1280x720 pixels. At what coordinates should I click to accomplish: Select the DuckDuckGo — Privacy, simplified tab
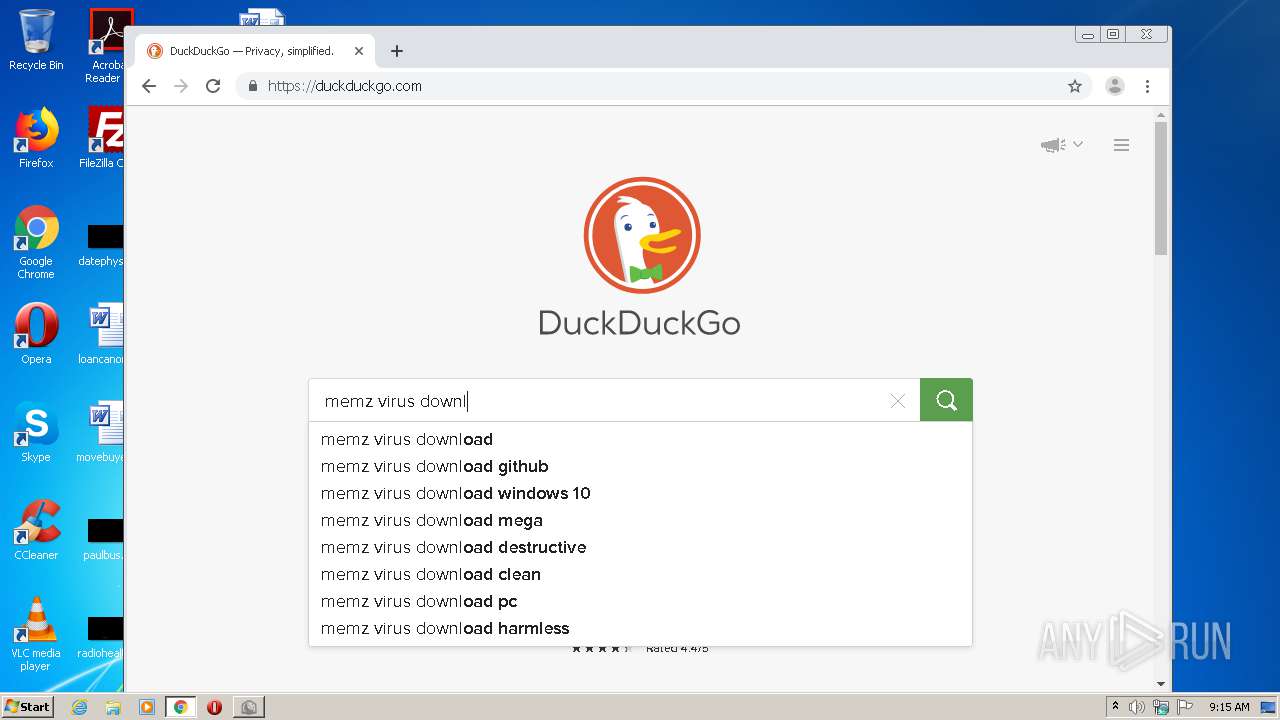(x=255, y=51)
